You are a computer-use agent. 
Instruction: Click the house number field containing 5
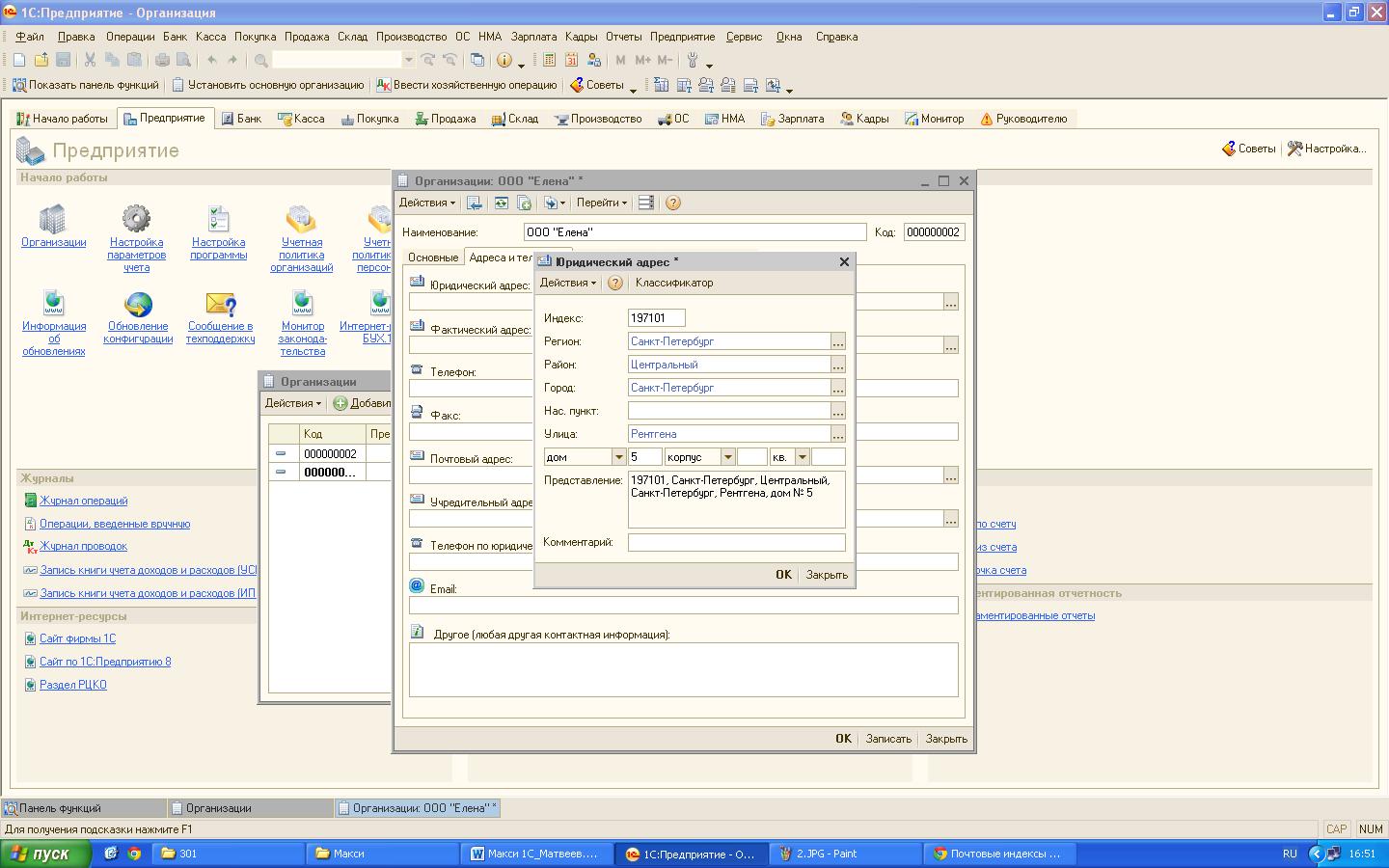[645, 457]
